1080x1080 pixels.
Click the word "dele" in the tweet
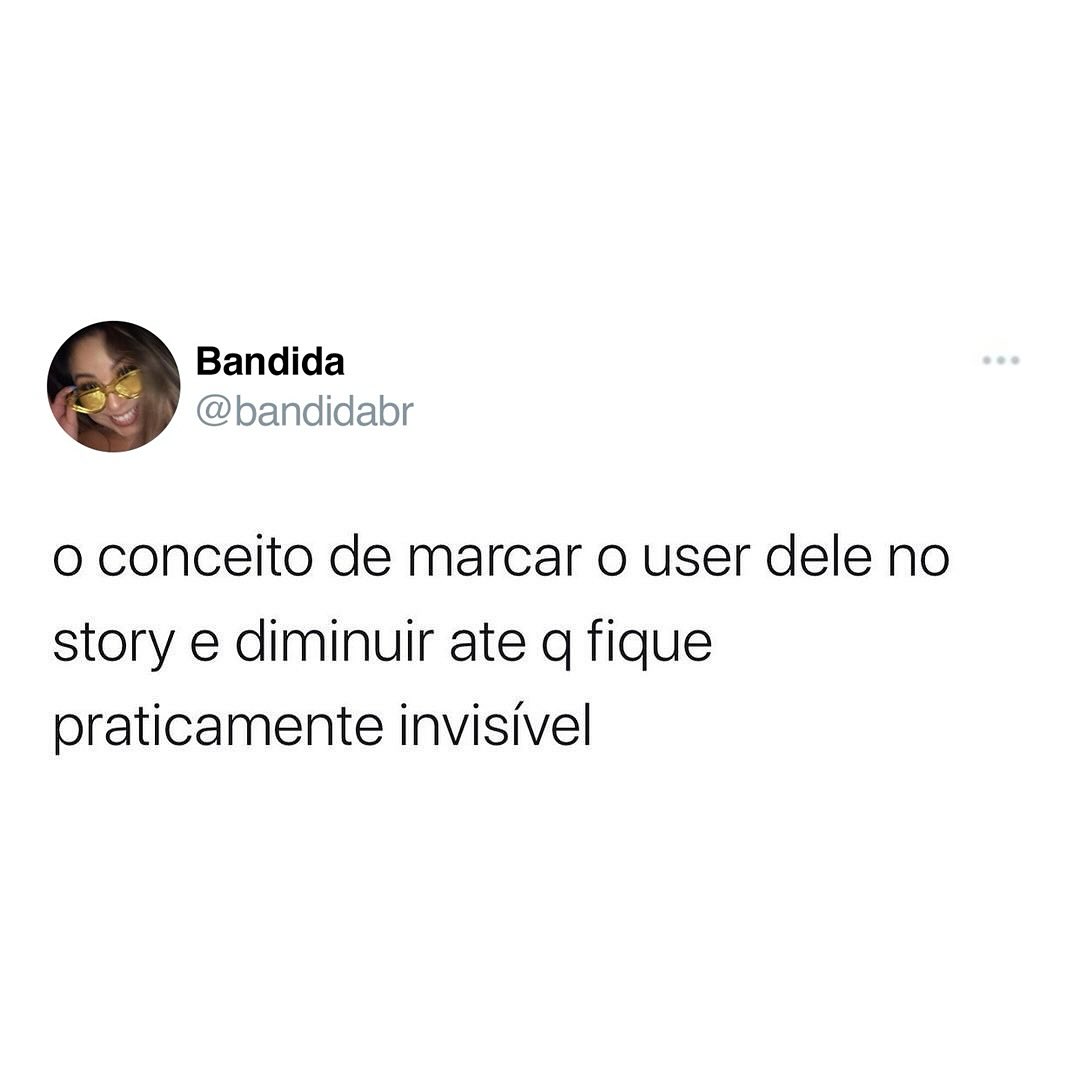pos(819,557)
